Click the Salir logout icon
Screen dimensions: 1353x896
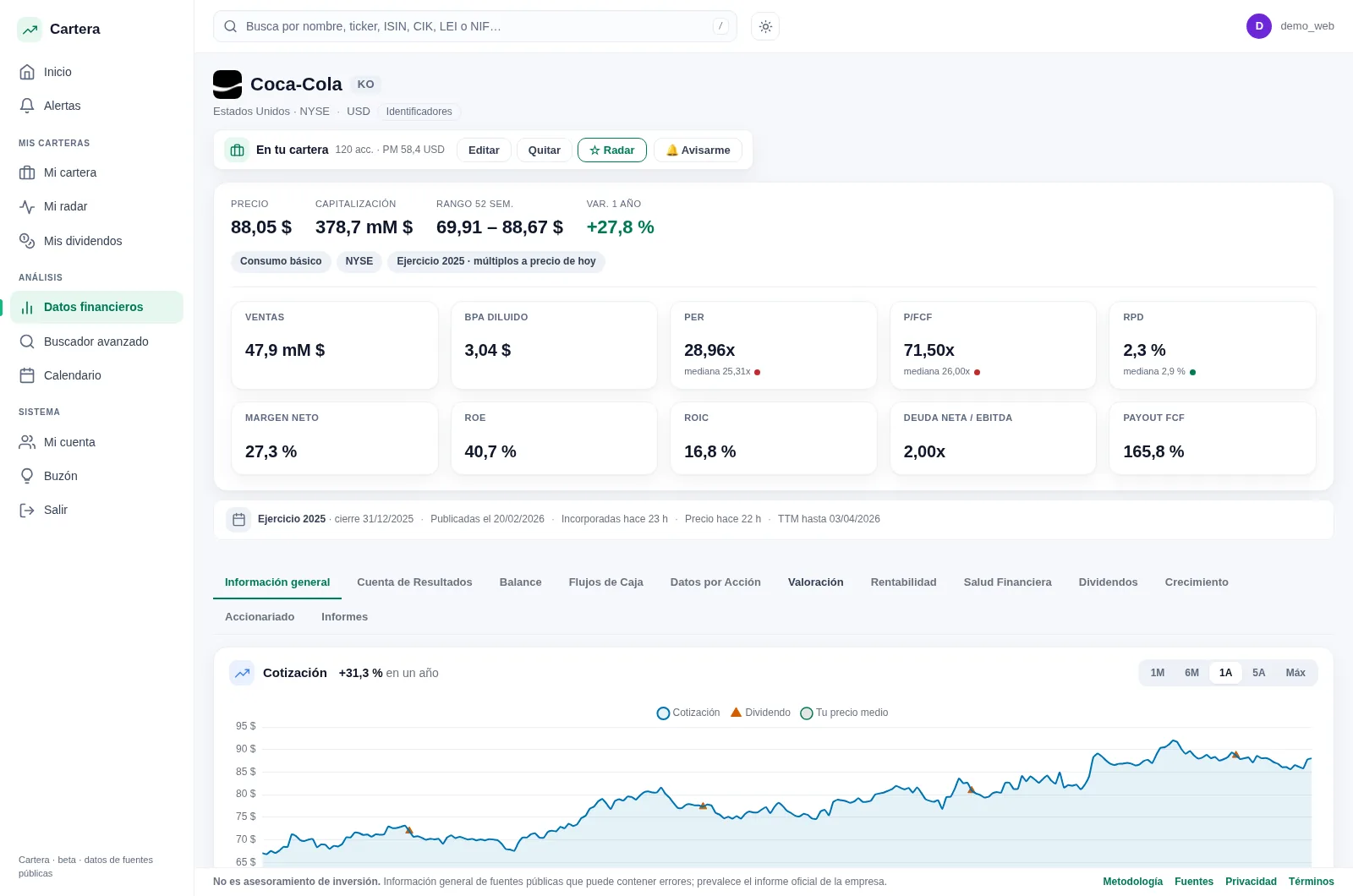(x=27, y=510)
